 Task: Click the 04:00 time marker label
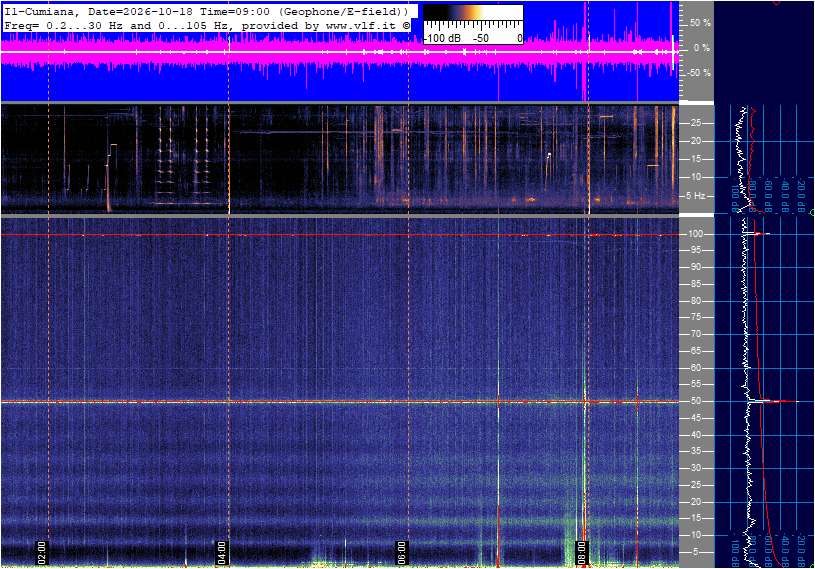click(x=222, y=552)
